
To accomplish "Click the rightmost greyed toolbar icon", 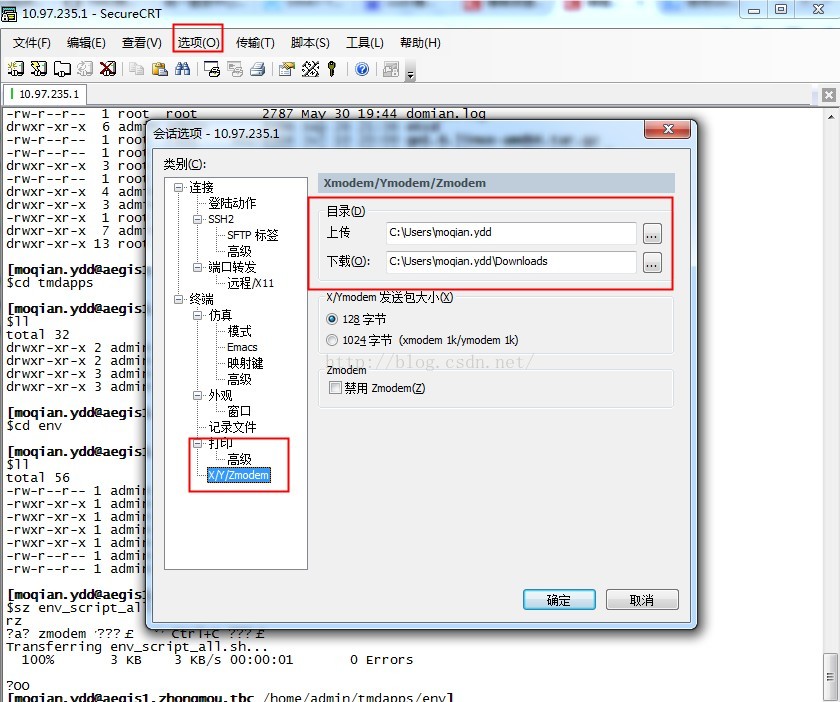I will tap(391, 69).
